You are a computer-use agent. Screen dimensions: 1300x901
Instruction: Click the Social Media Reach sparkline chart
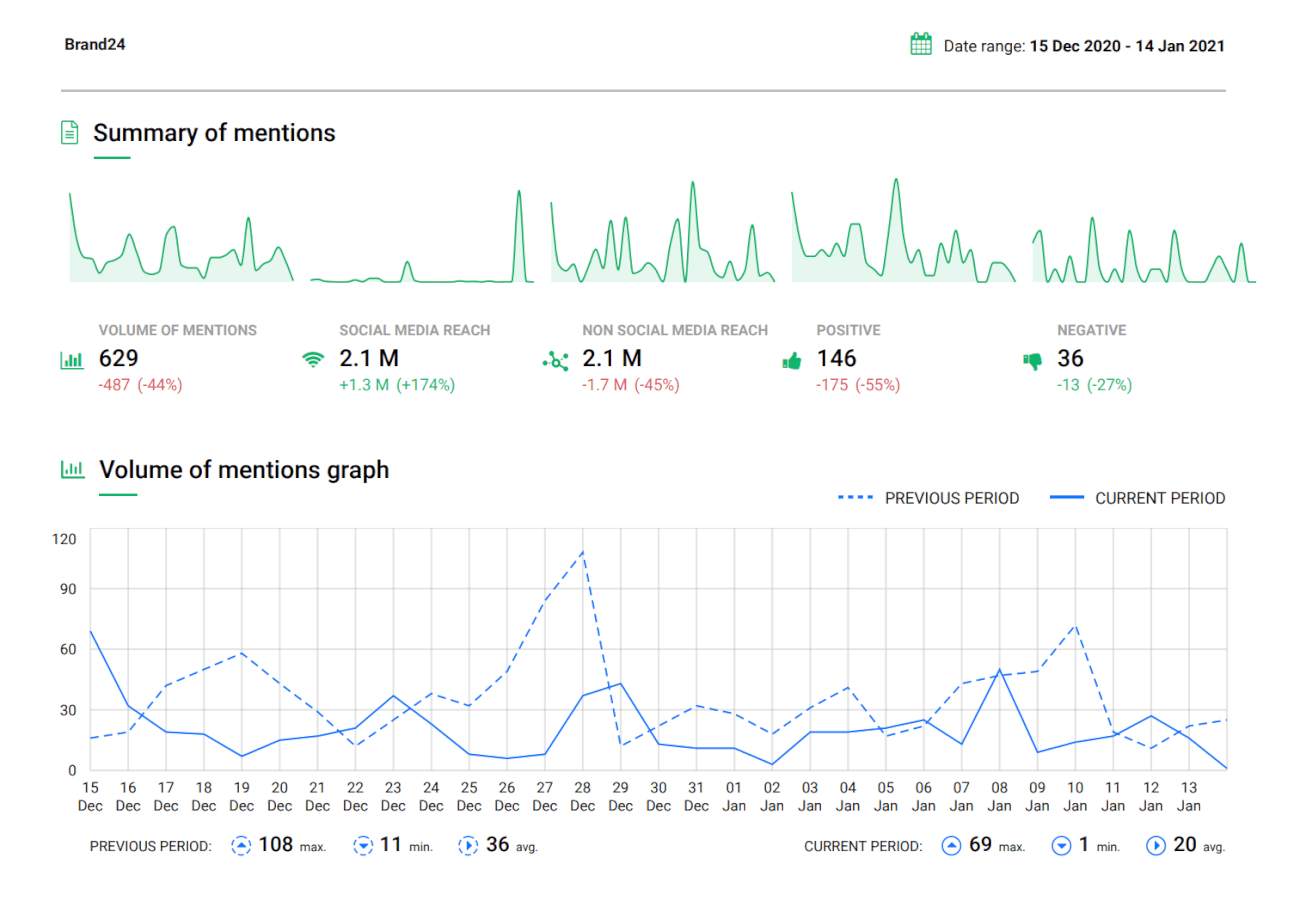point(421,240)
